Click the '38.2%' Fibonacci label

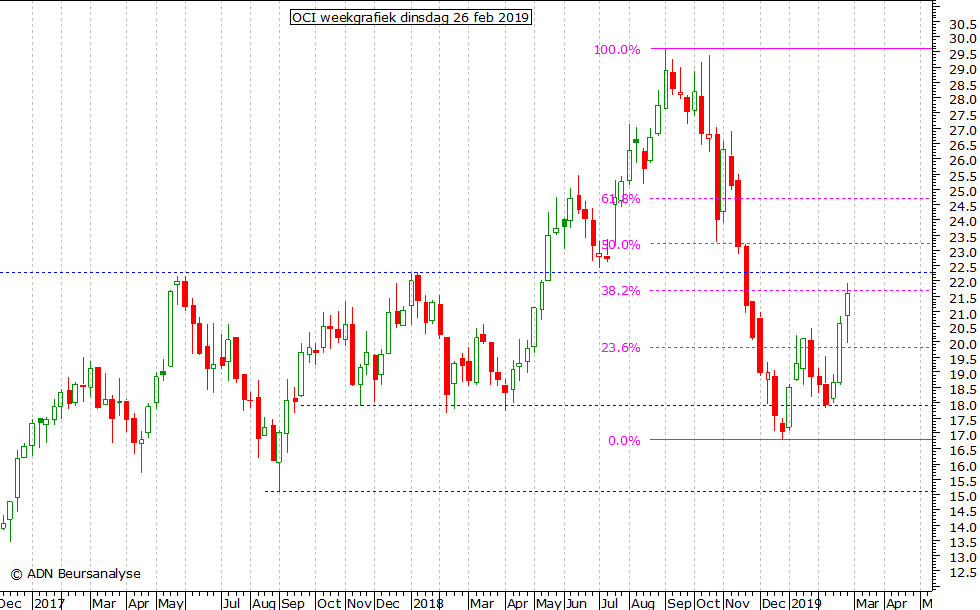[x=621, y=291]
